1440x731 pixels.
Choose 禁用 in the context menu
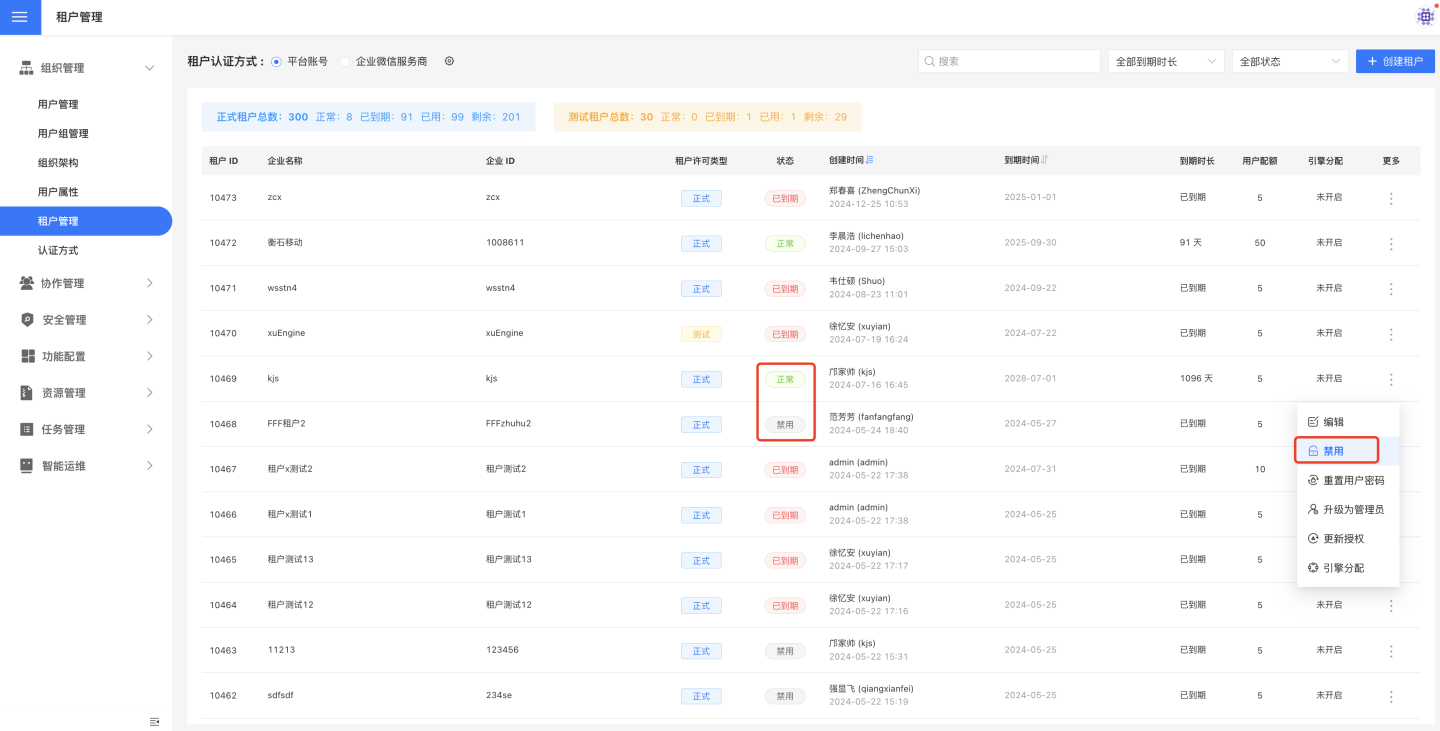(x=1335, y=451)
